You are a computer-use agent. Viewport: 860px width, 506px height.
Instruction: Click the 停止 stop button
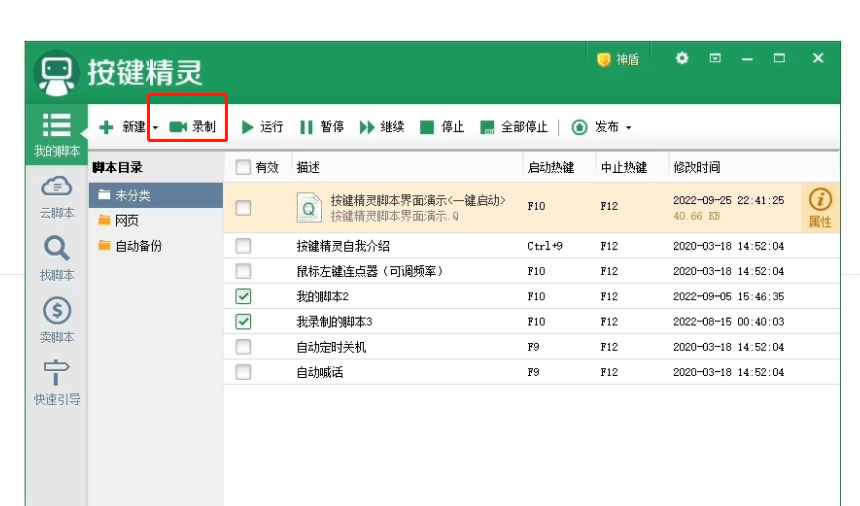coord(442,127)
